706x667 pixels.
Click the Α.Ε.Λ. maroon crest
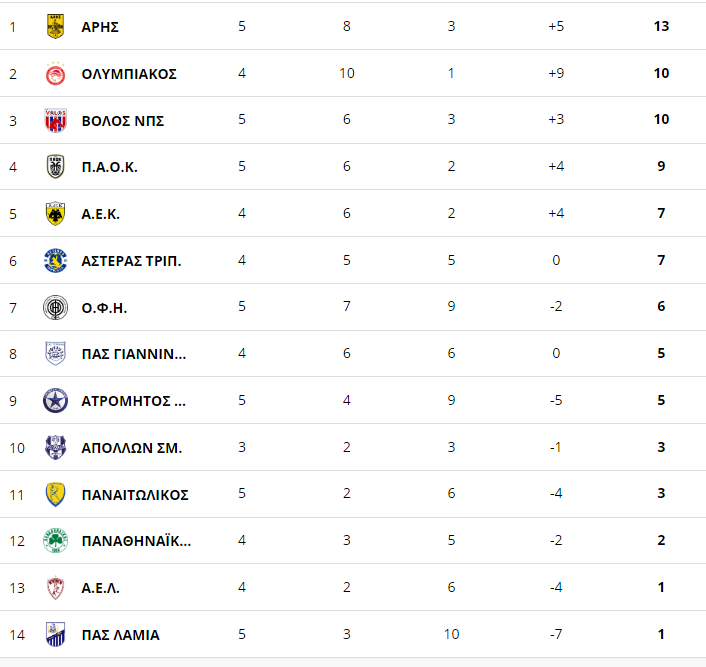click(x=55, y=587)
